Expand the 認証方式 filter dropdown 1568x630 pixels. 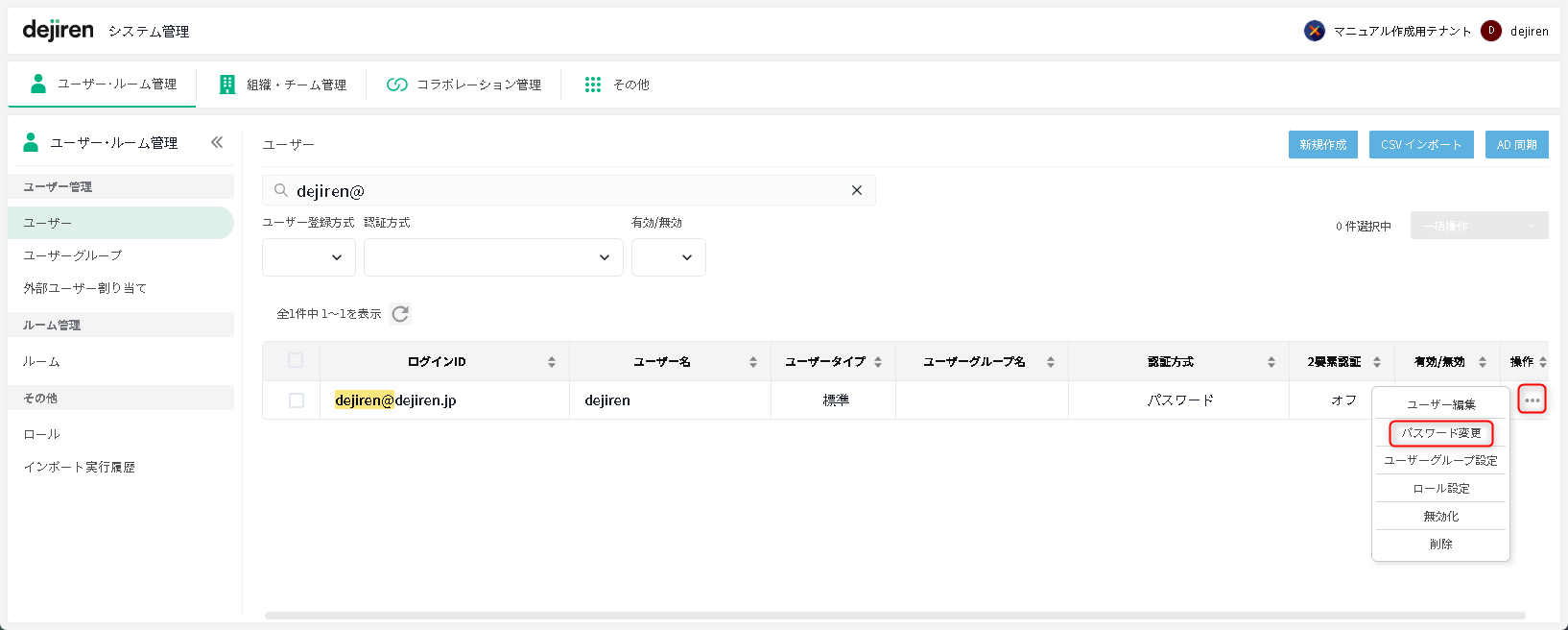[493, 257]
